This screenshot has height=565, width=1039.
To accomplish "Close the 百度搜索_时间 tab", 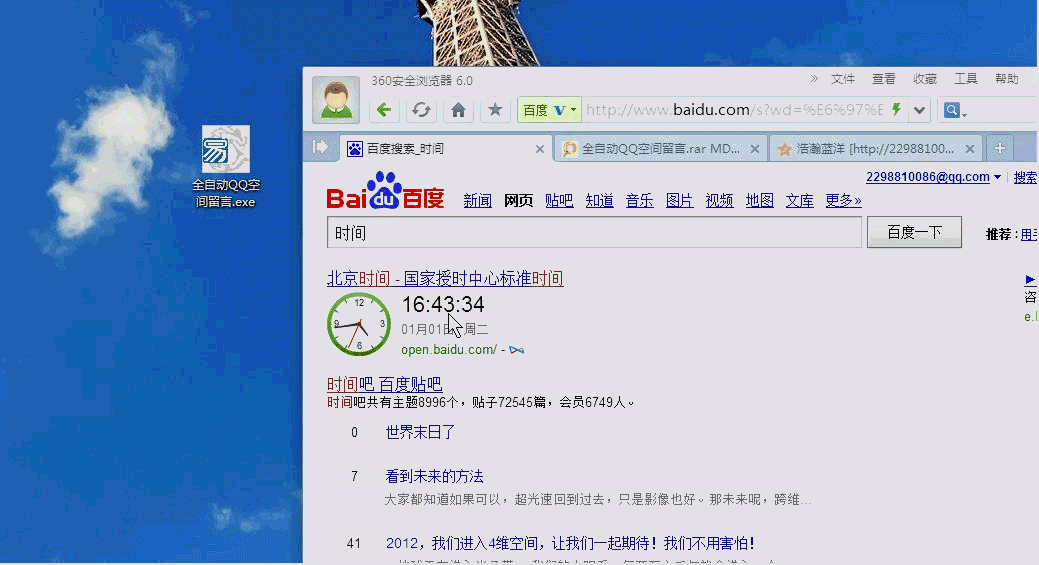I will (539, 149).
